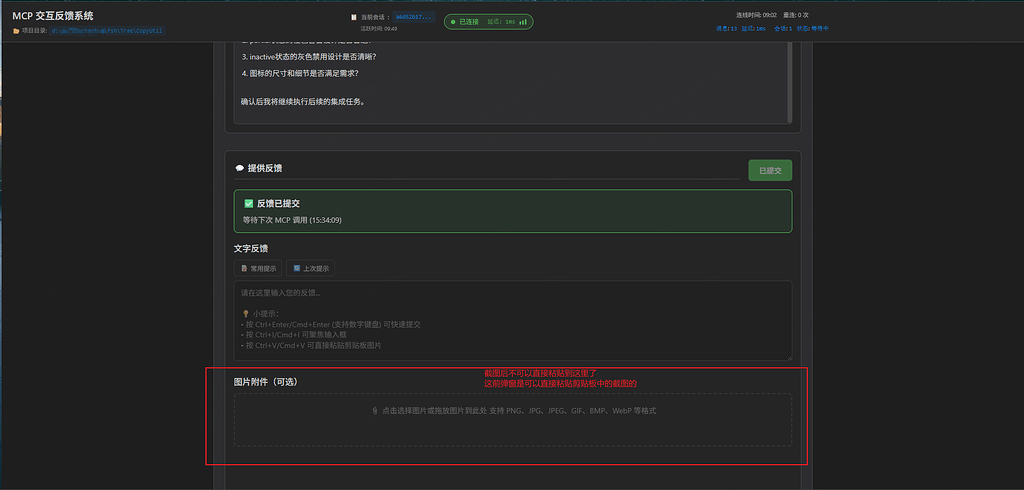Focus the feedback text input area
This screenshot has width=1024, height=490.
pyautogui.click(x=513, y=321)
